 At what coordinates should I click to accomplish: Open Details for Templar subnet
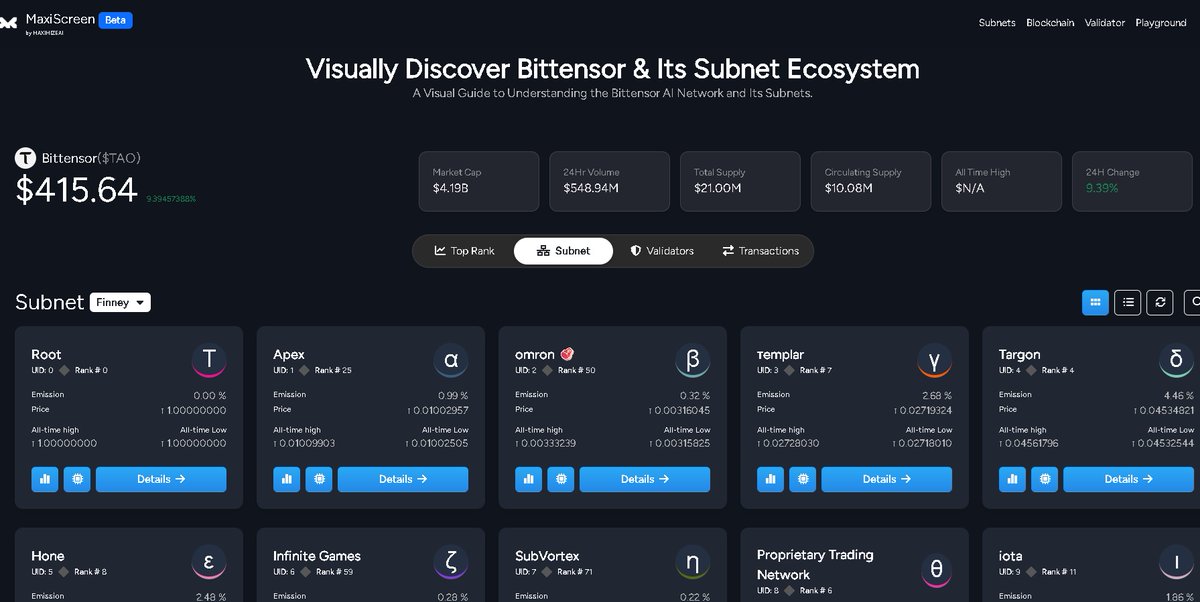[x=887, y=479]
